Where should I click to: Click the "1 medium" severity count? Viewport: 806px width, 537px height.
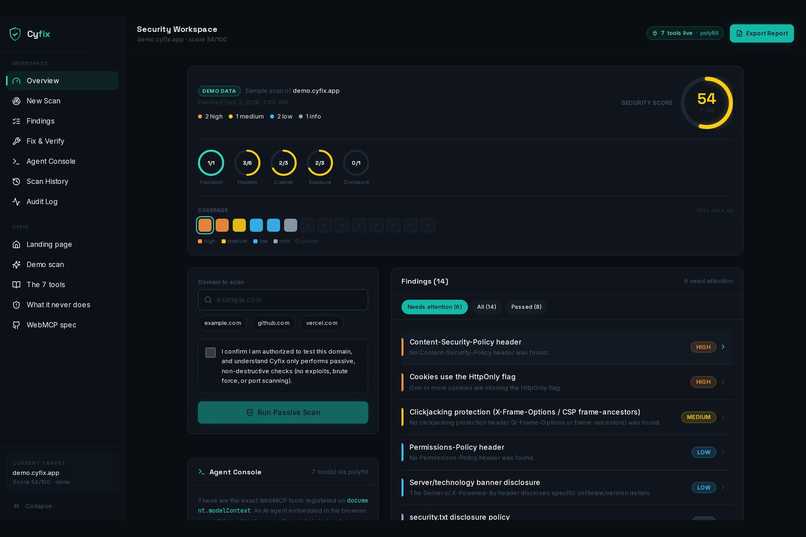tap(246, 117)
